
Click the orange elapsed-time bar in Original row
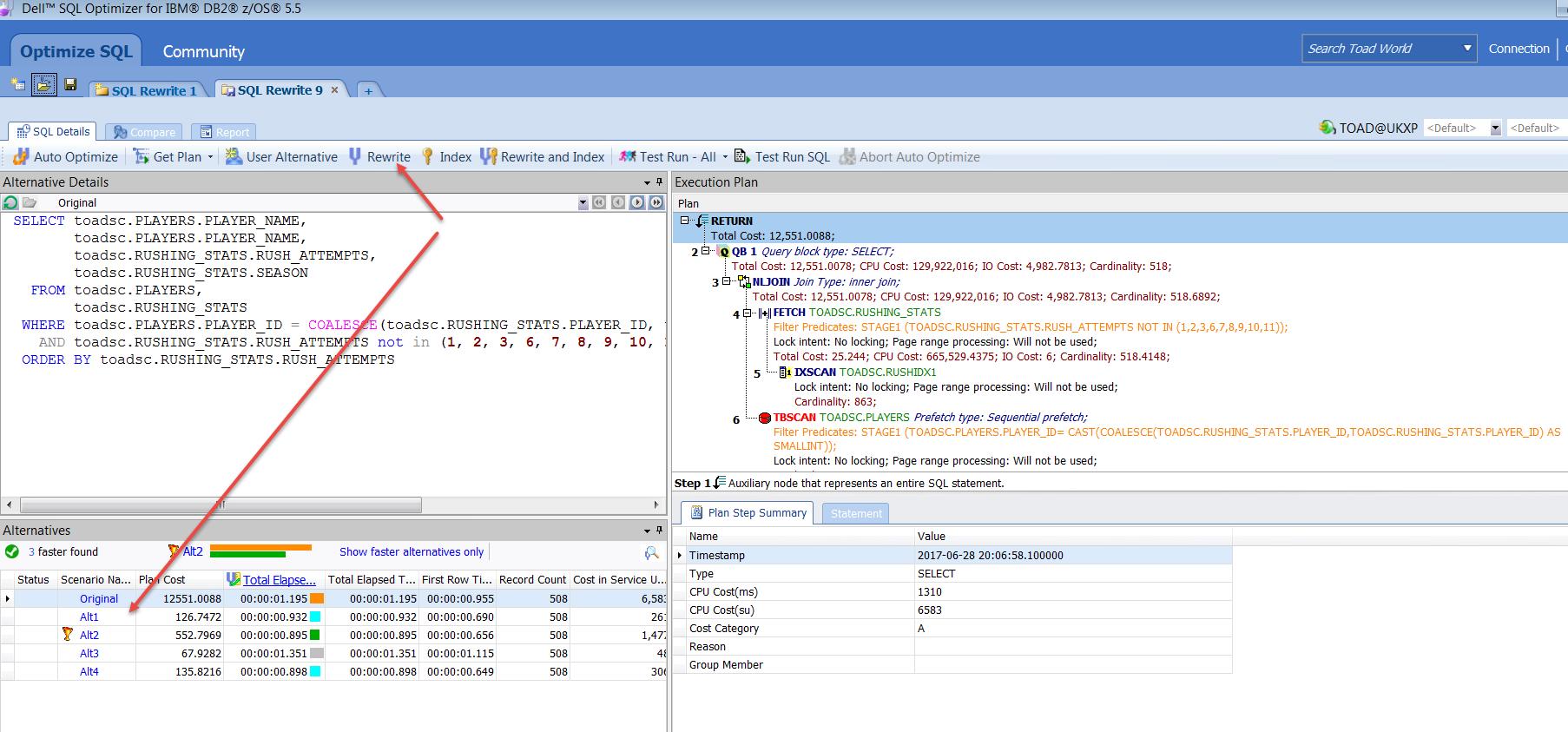[x=317, y=598]
